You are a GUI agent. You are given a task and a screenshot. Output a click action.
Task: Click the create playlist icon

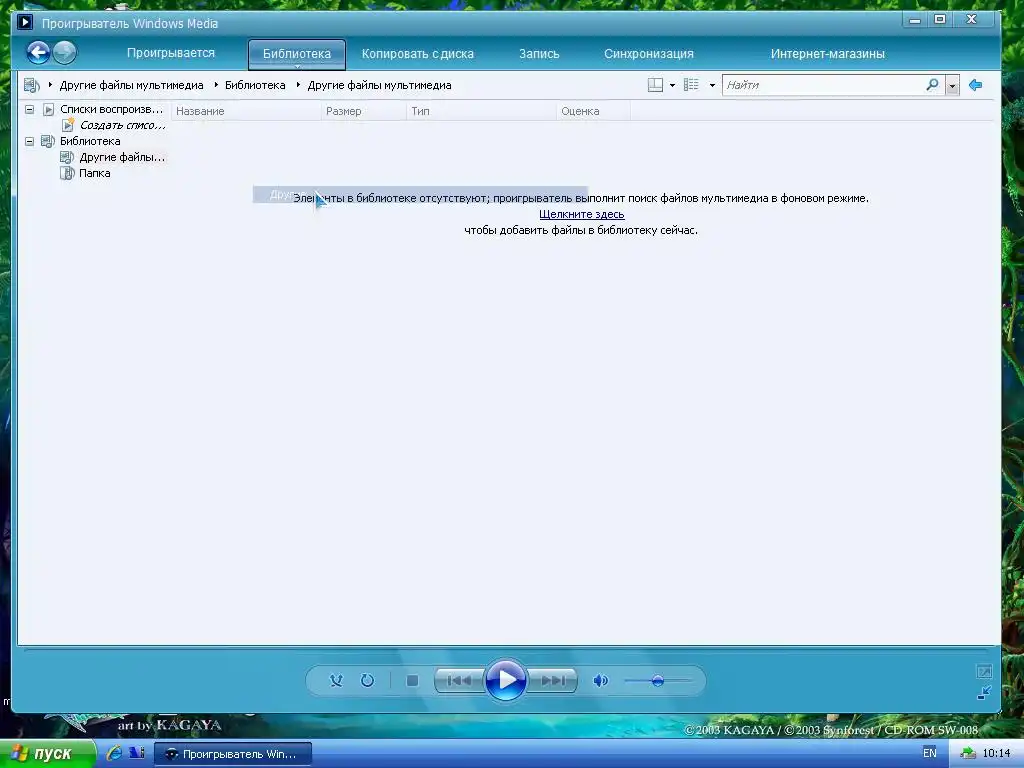tap(68, 124)
